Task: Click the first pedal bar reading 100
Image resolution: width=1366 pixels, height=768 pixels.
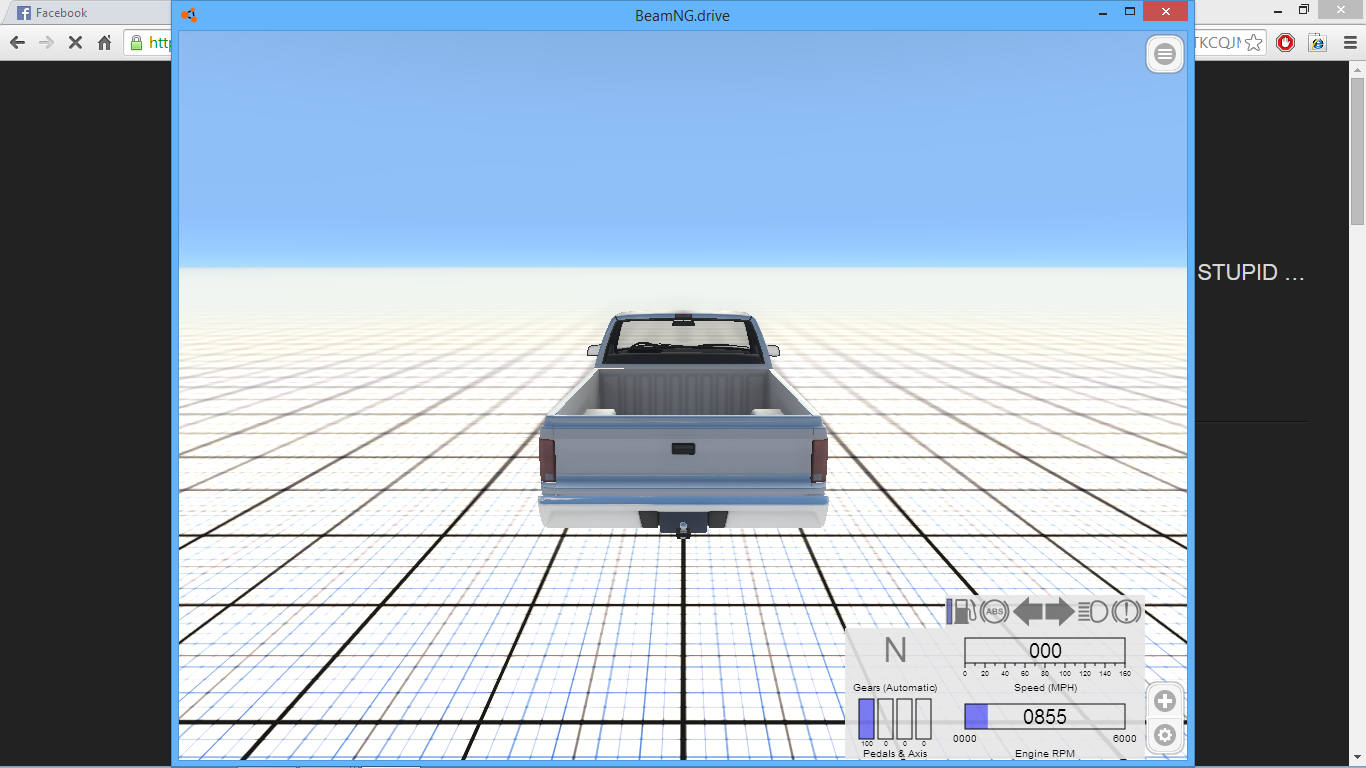Action: [866, 719]
